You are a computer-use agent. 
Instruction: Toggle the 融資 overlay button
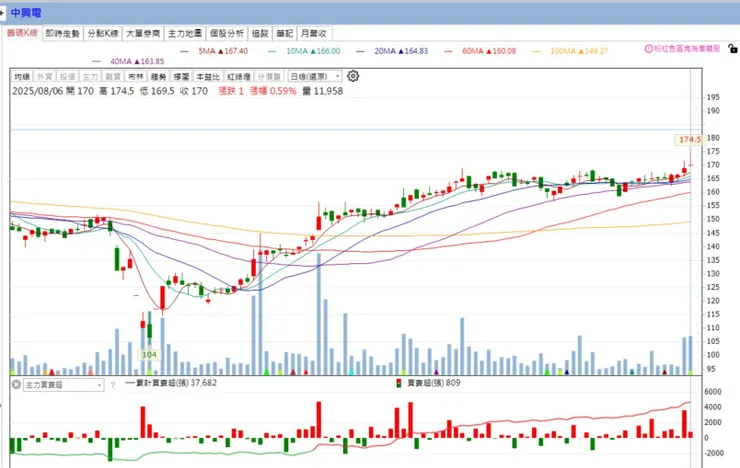click(112, 76)
